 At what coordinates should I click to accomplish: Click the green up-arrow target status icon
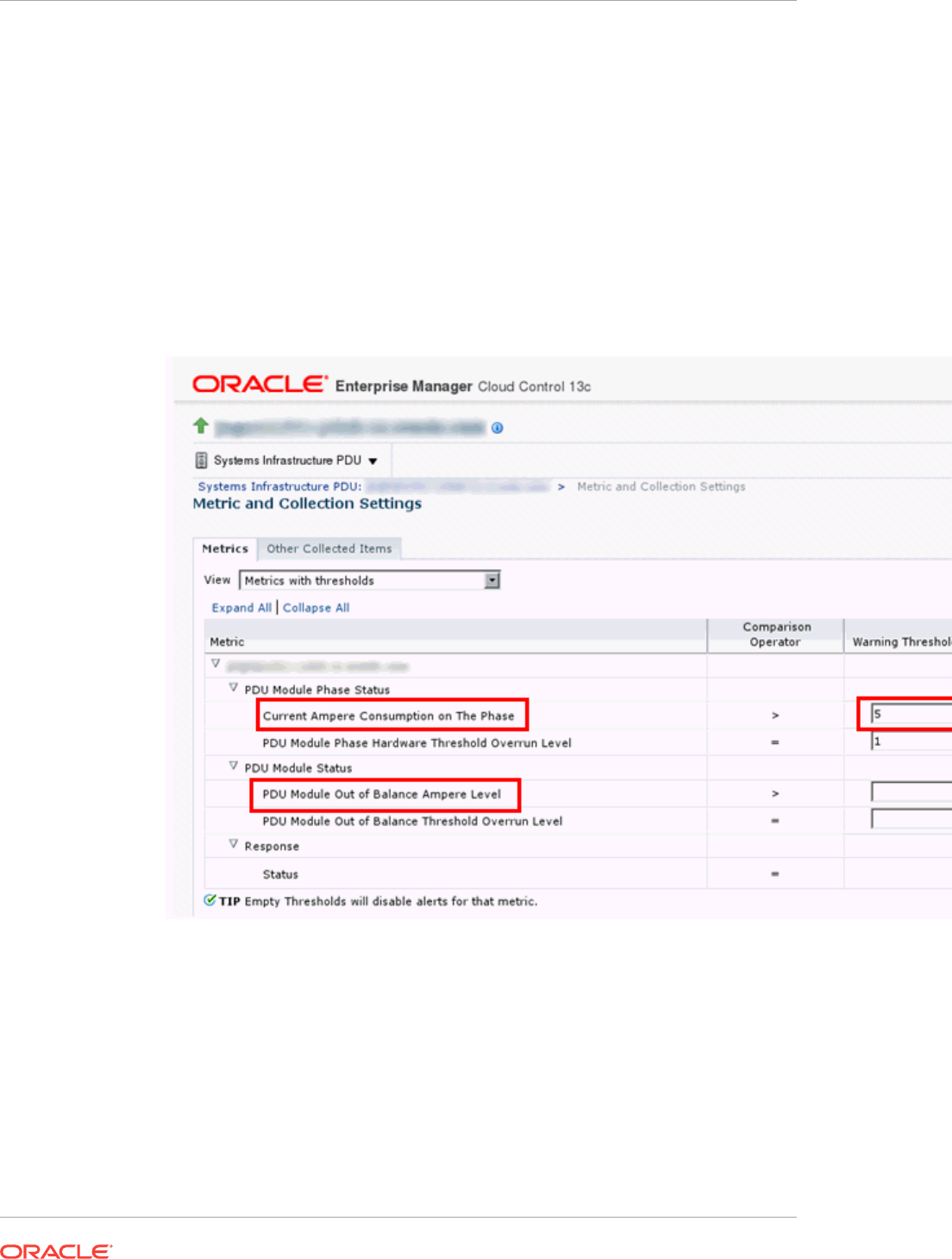click(x=201, y=425)
